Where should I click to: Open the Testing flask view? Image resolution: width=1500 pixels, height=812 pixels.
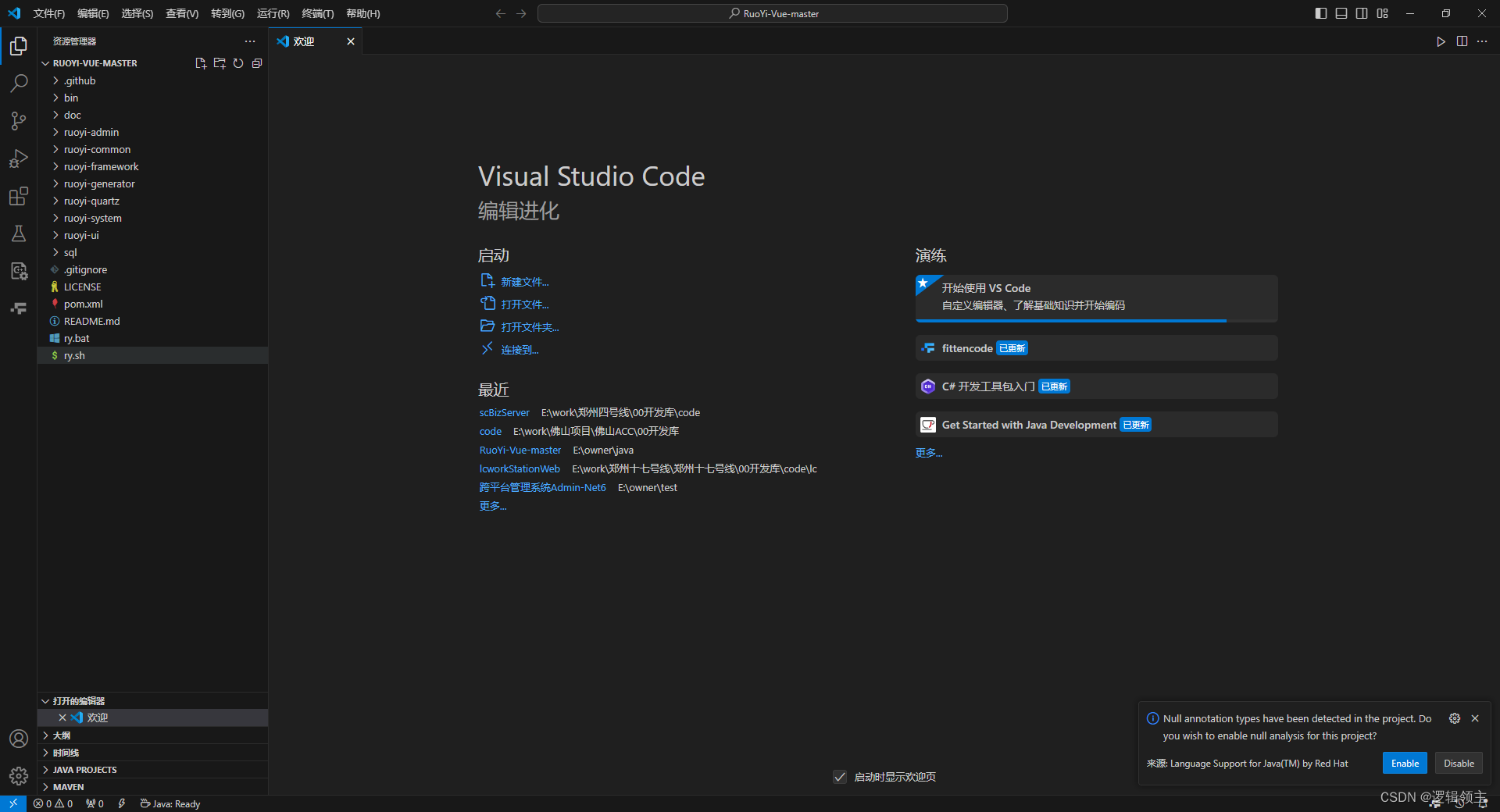[x=19, y=233]
